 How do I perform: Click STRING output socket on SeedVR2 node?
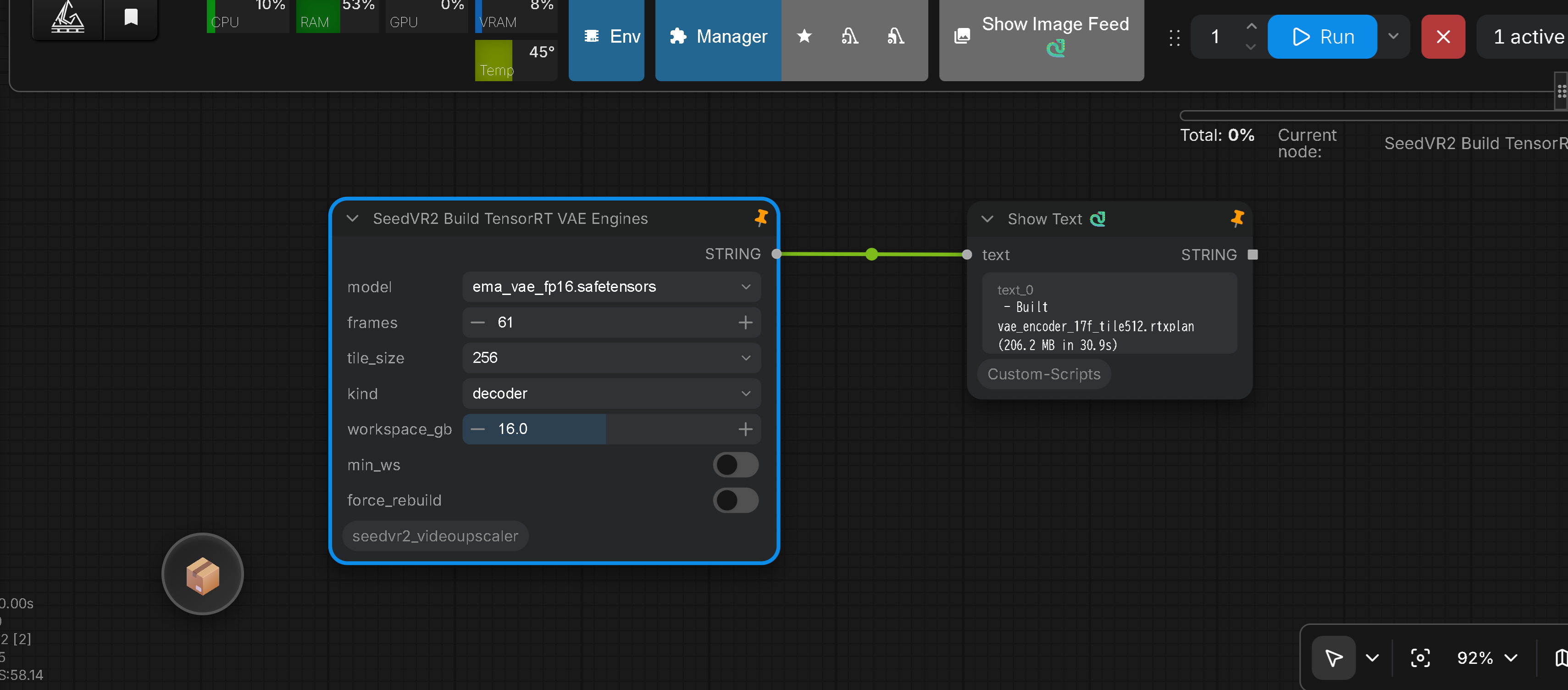pyautogui.click(x=776, y=255)
